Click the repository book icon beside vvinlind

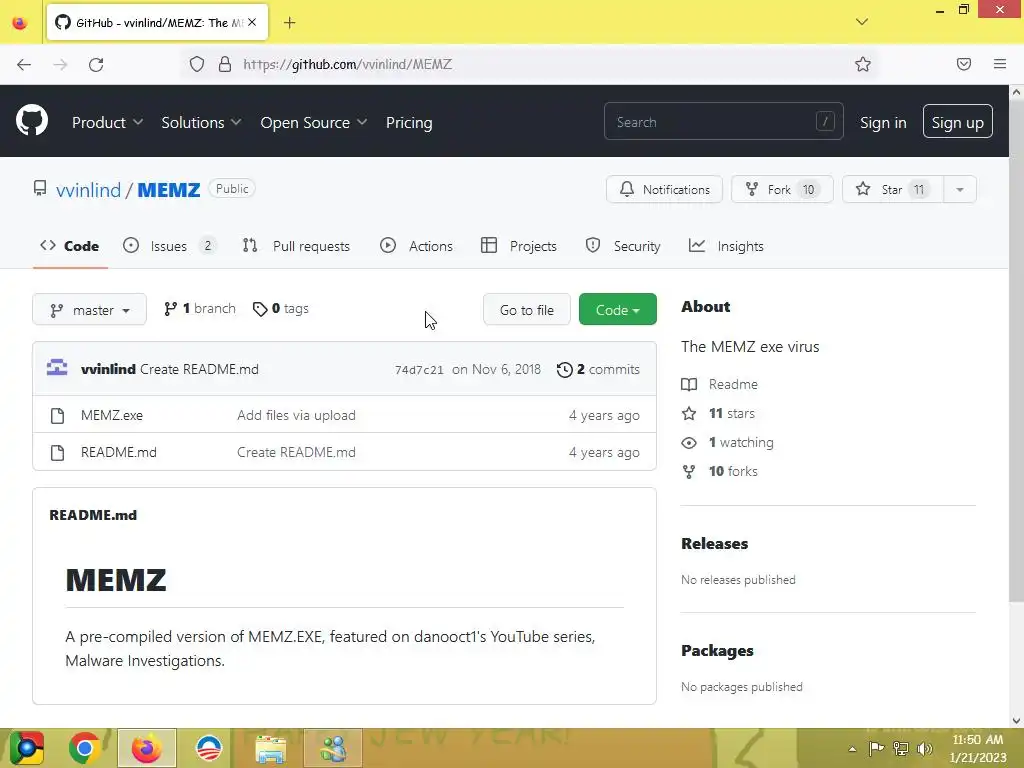click(40, 189)
